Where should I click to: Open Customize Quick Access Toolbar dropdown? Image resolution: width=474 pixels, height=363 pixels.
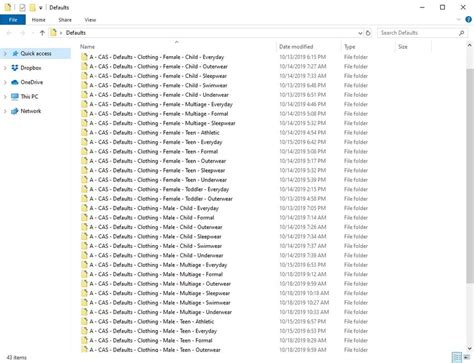tap(41, 8)
